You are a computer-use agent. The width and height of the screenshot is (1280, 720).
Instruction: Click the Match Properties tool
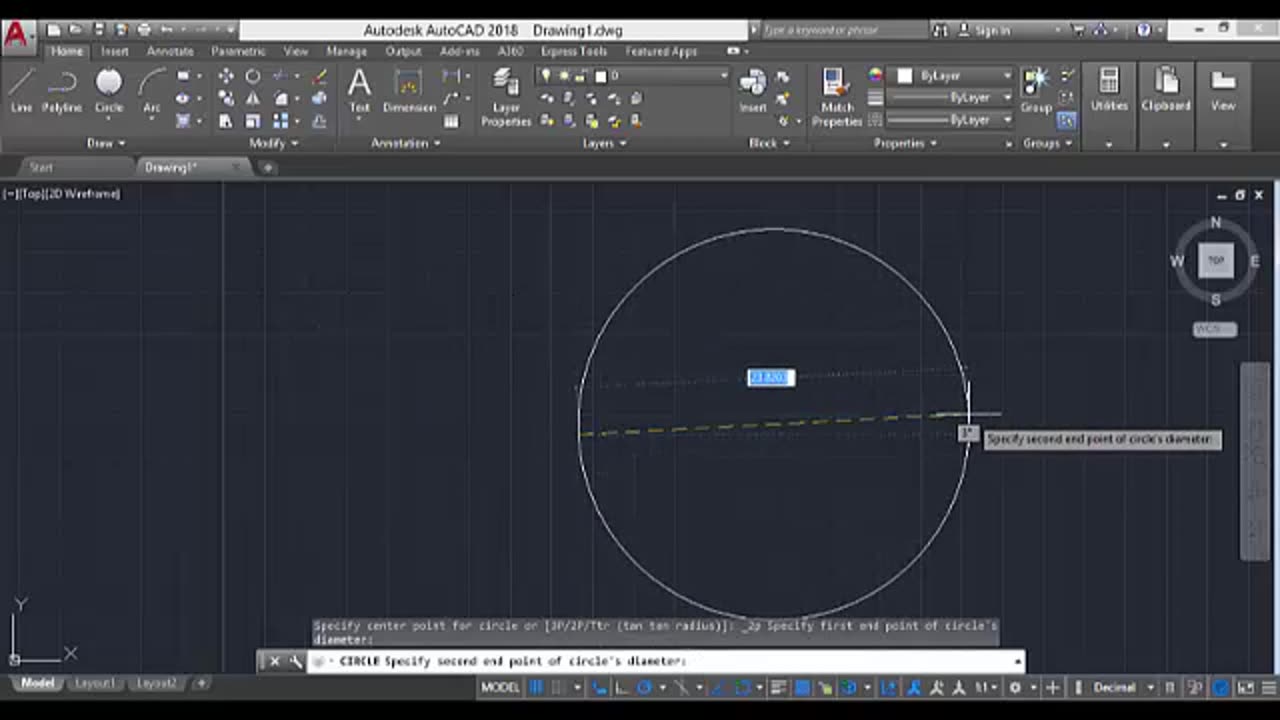coord(837,97)
